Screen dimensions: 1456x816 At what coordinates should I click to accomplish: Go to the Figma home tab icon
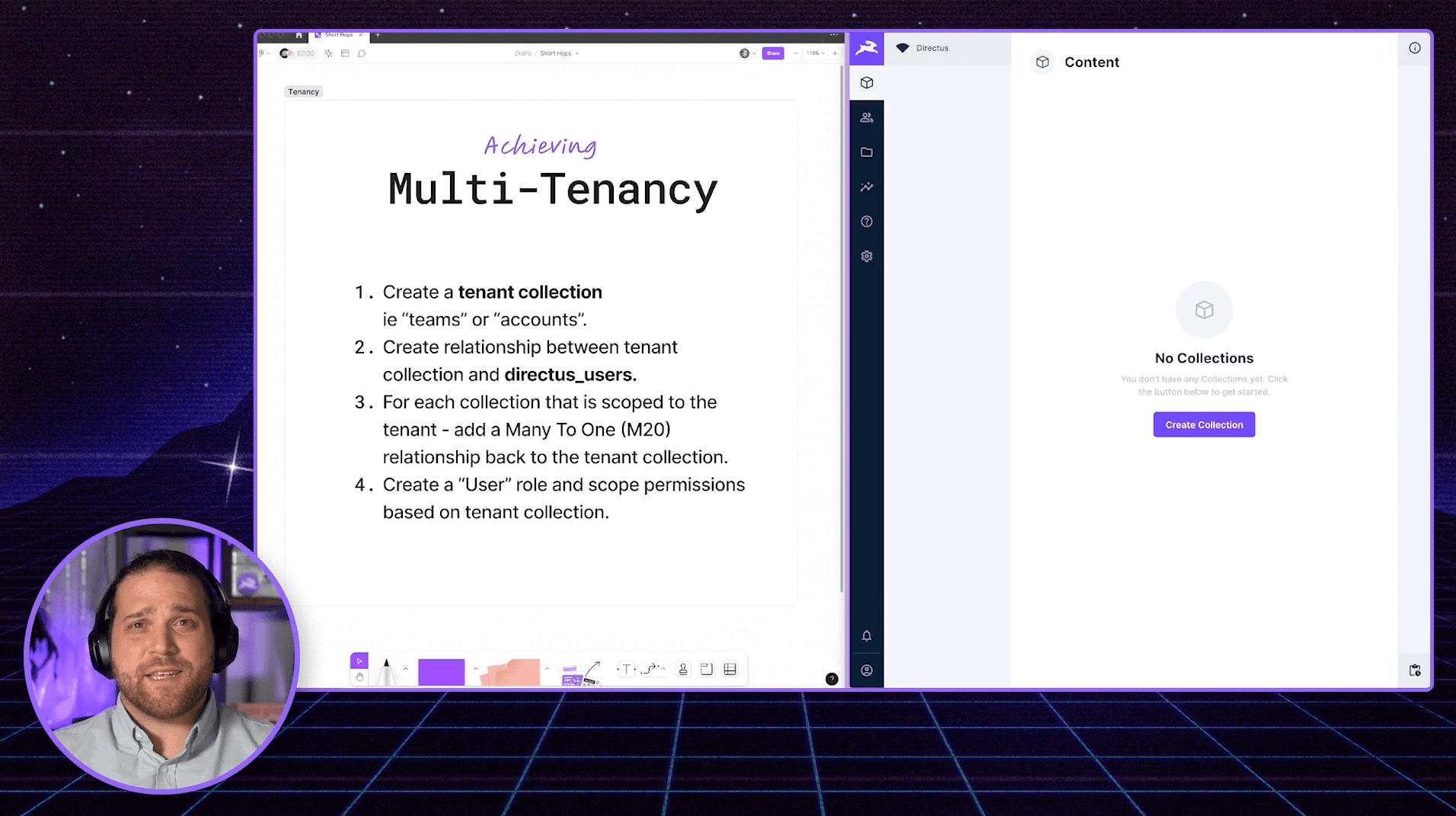pos(299,35)
